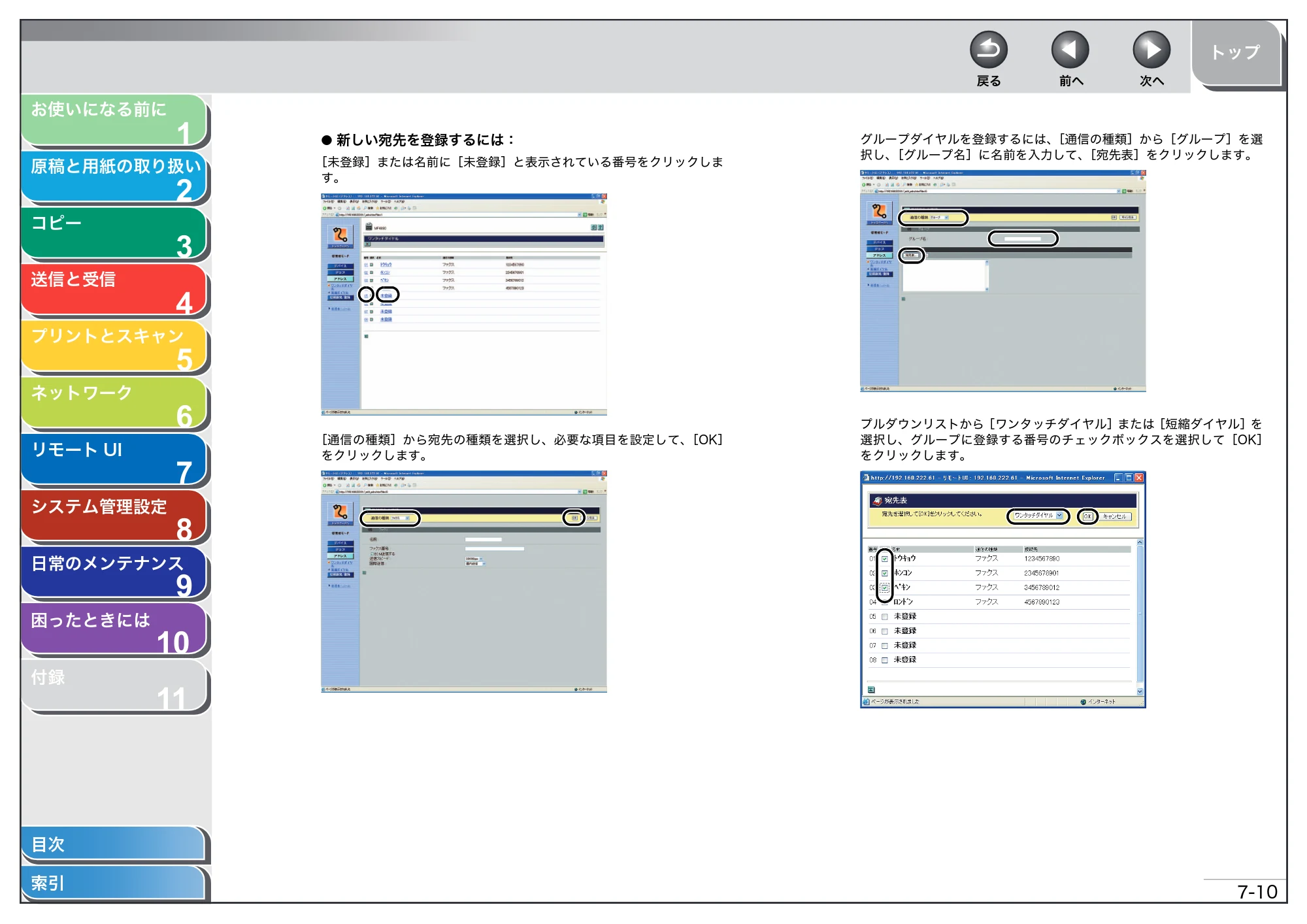
Task: Open chapter 2 原稿と用紙の取り扱い tab
Action: 114,177
